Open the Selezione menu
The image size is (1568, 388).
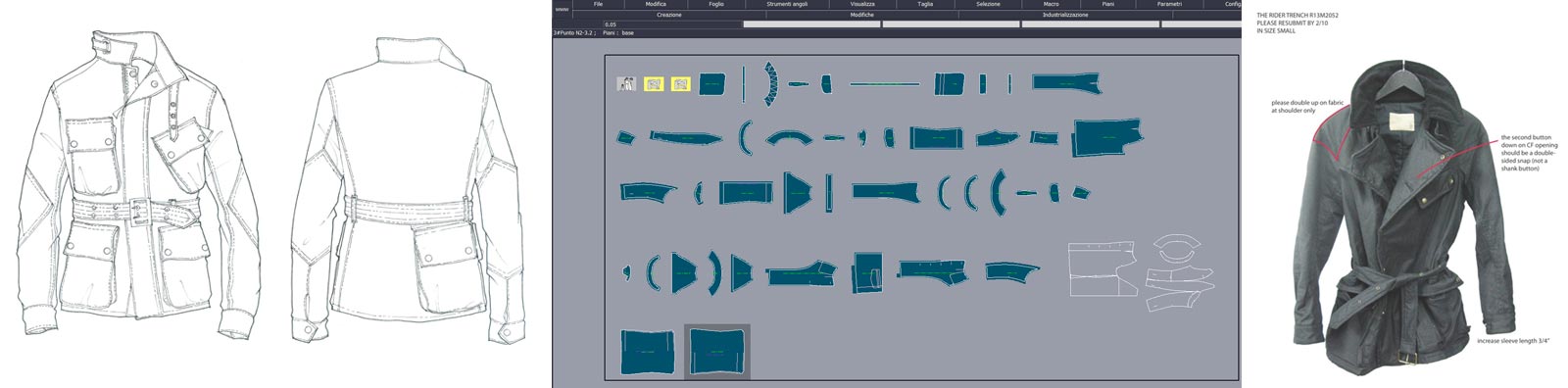(x=988, y=4)
